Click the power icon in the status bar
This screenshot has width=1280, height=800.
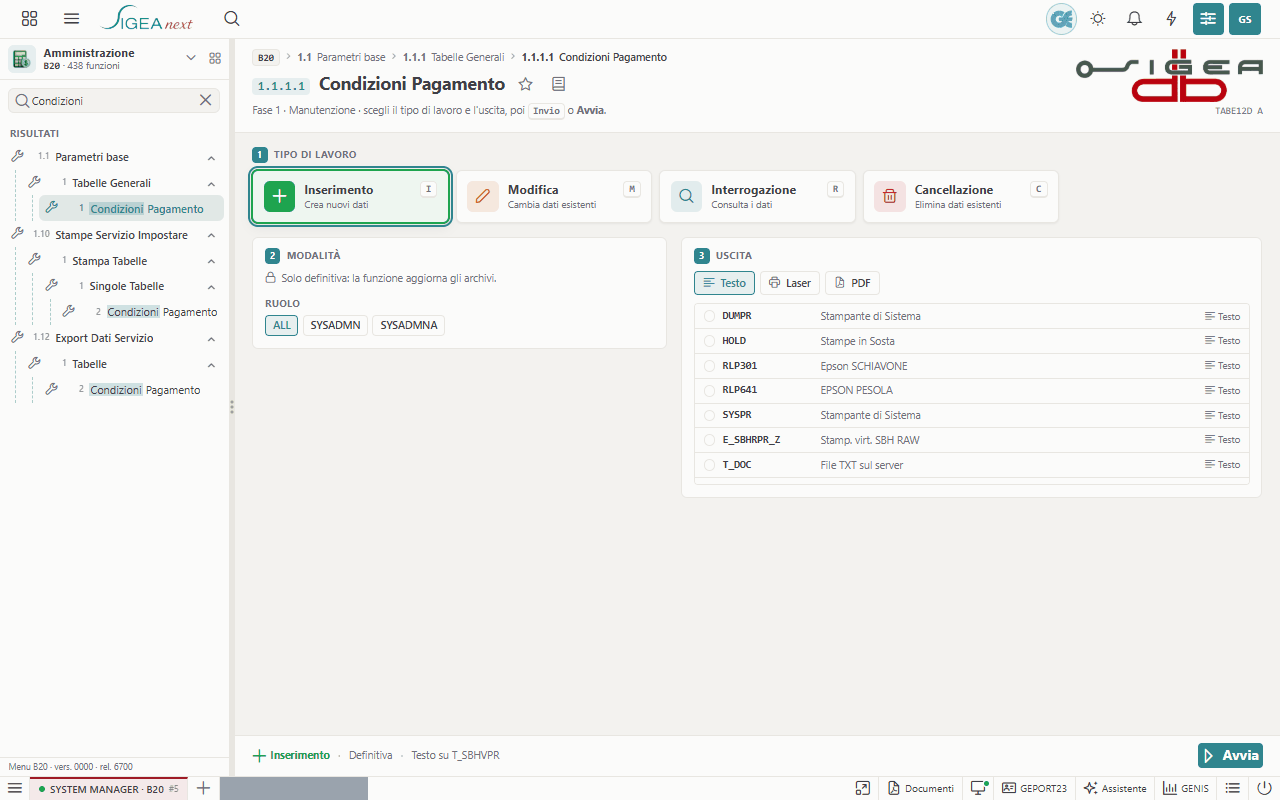1265,788
